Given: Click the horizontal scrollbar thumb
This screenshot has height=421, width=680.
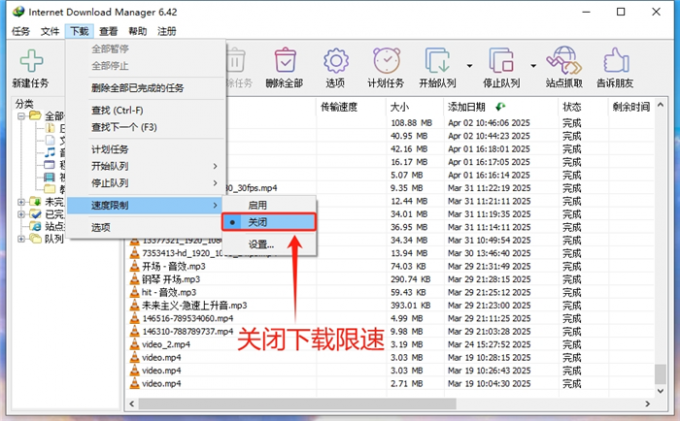Looking at the screenshot, I should [297, 404].
